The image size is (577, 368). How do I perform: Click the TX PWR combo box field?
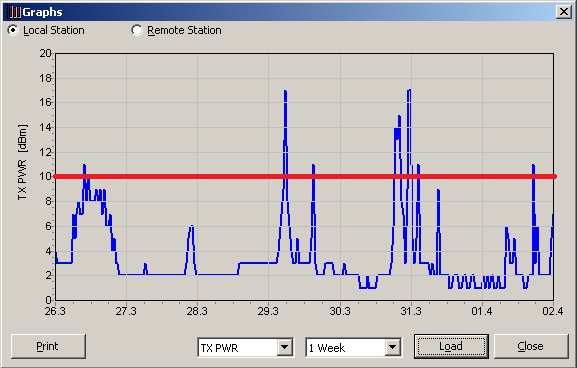coord(245,347)
